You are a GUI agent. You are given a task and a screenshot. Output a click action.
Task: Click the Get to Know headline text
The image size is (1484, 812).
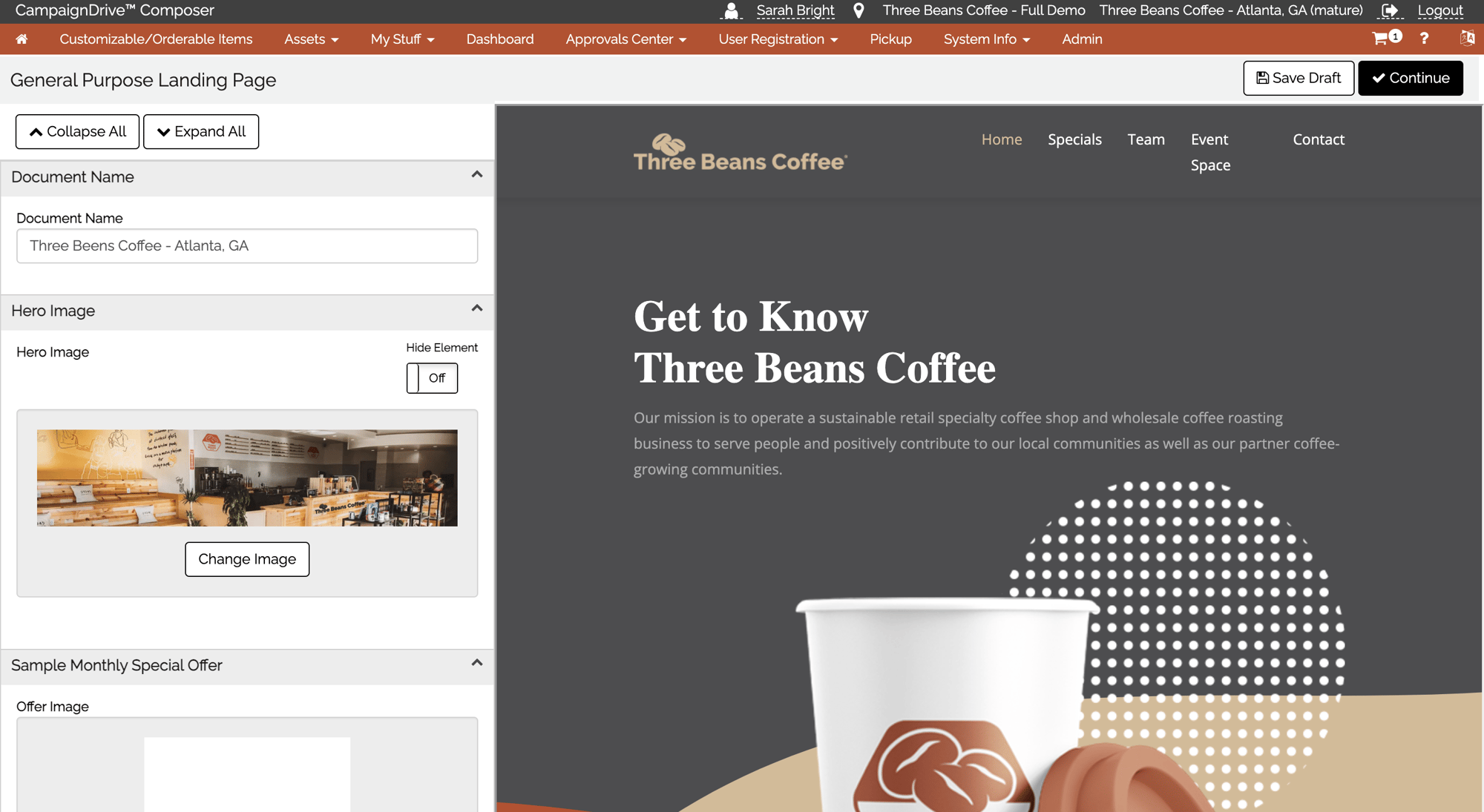click(x=750, y=317)
